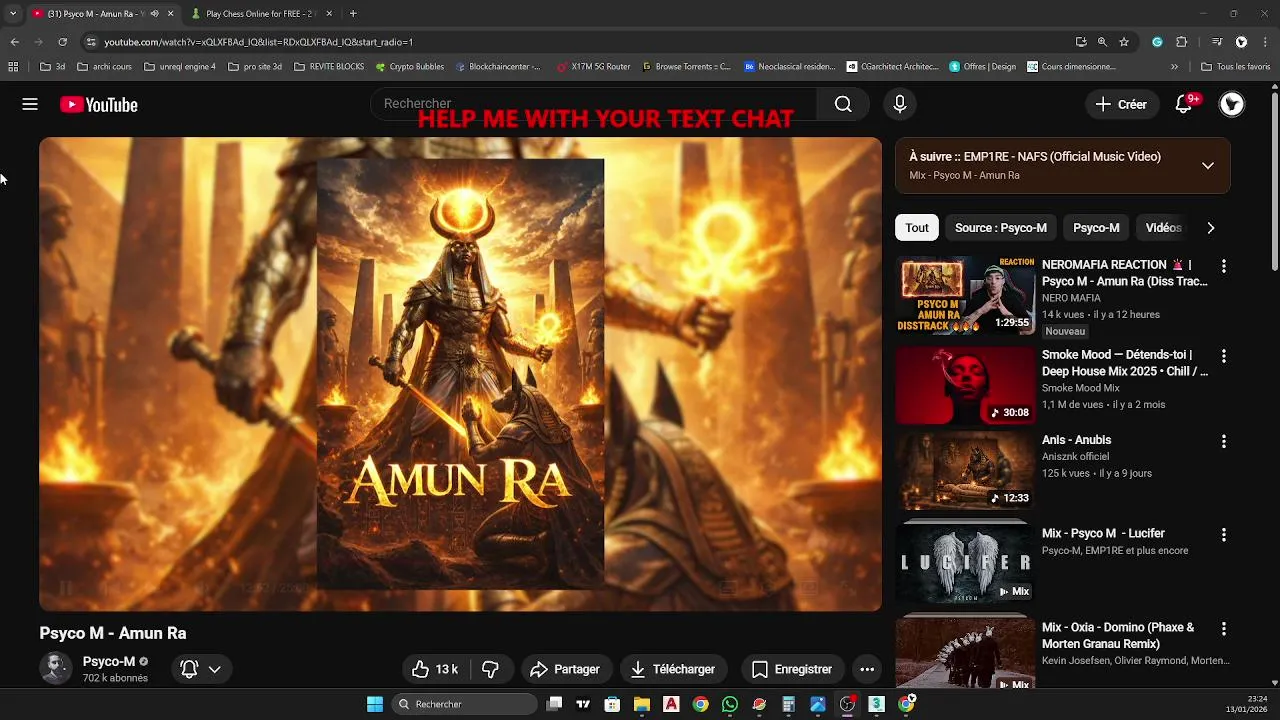
Task: Toggle subscription notification bell for Psyco-M
Action: 200,669
